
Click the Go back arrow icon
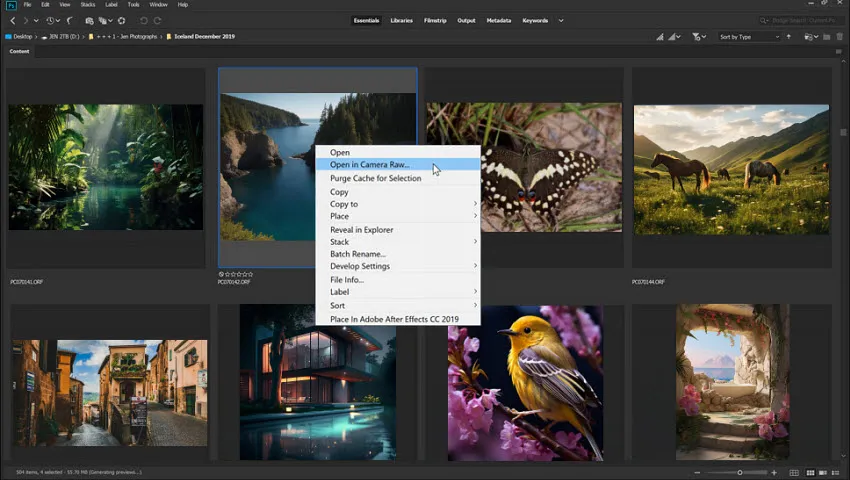(x=13, y=20)
